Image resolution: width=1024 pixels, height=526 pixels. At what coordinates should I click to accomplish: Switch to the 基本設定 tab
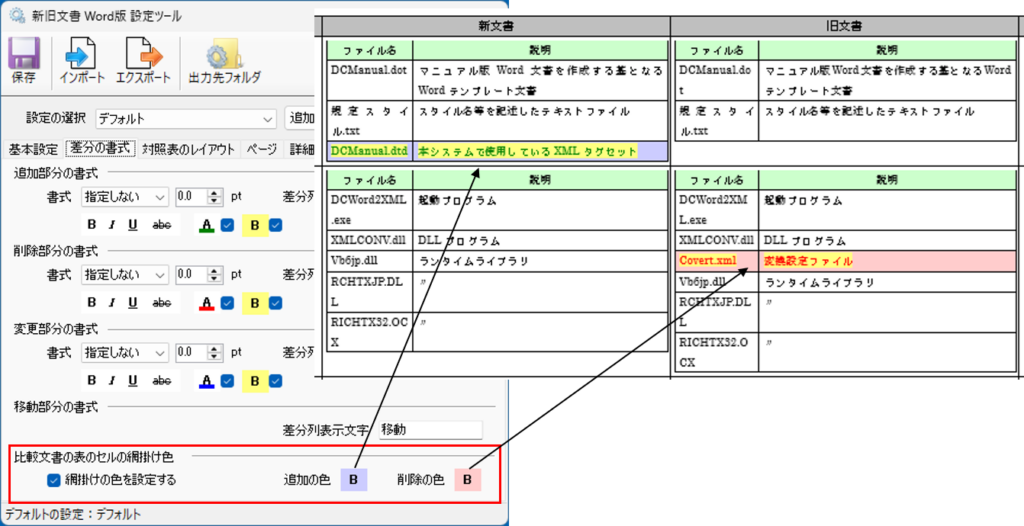[33, 149]
